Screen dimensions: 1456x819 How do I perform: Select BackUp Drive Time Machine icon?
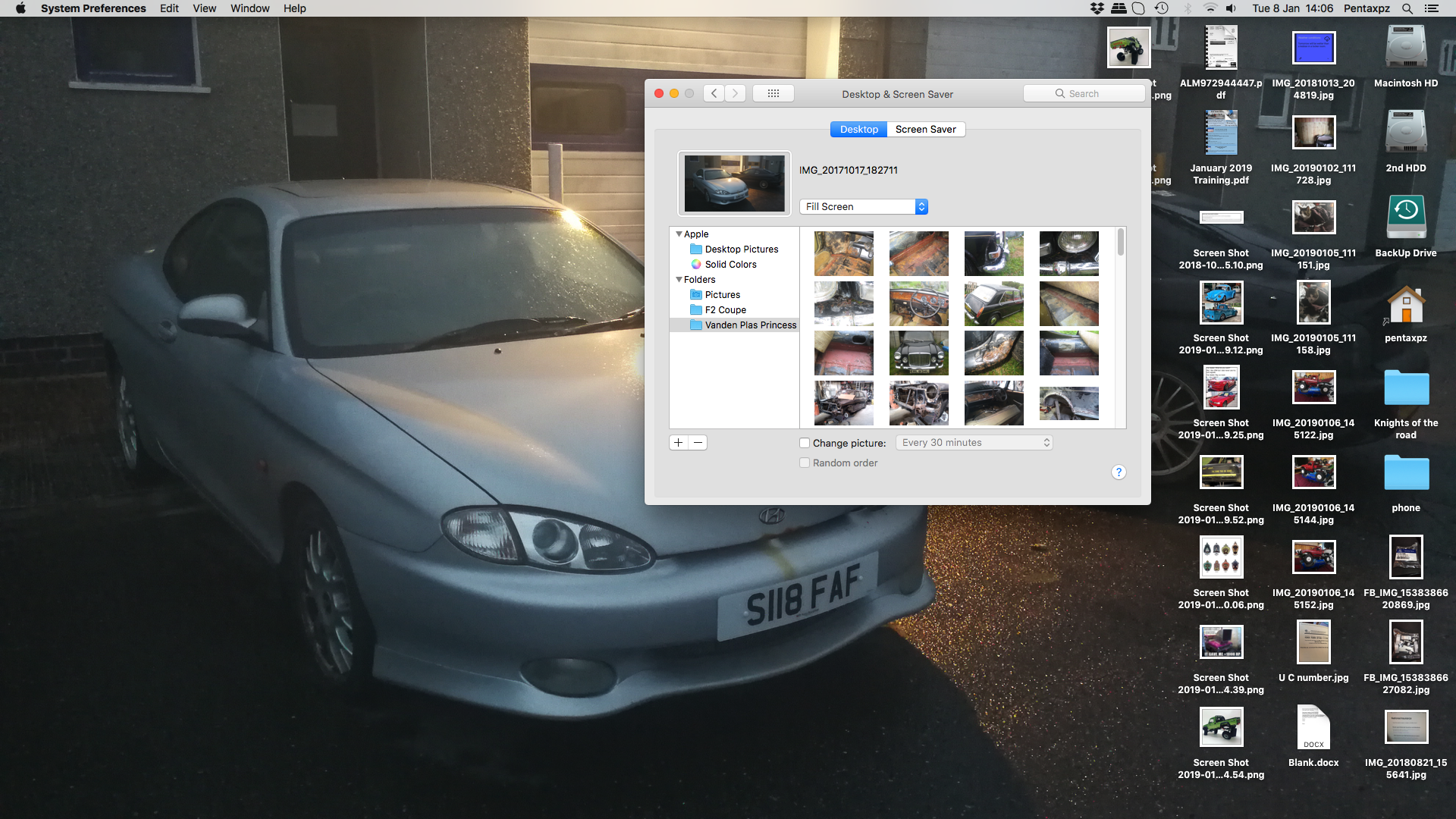[x=1406, y=218]
